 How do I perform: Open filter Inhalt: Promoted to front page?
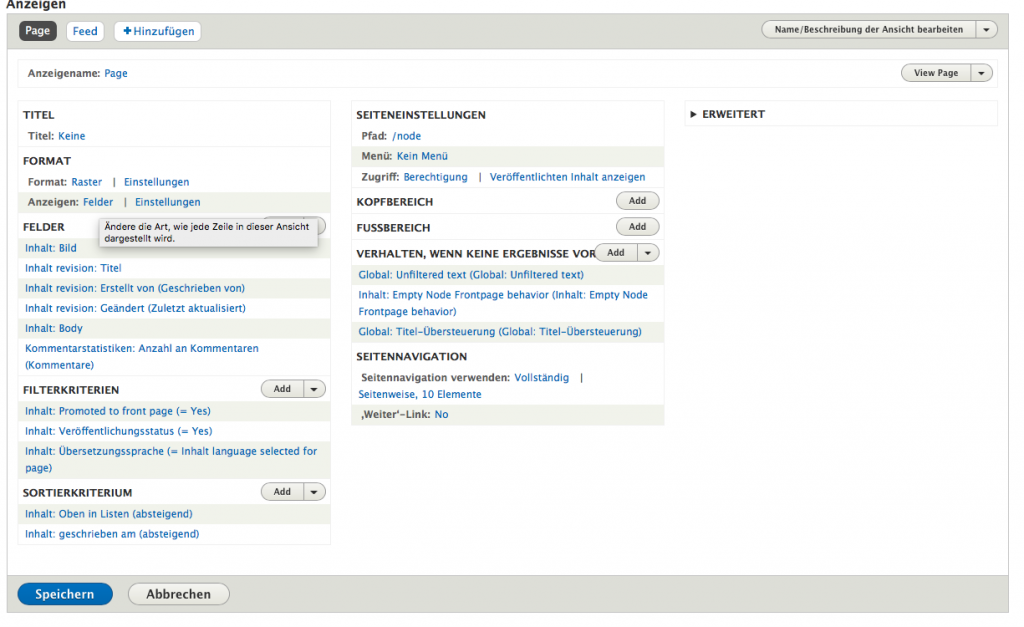[x=117, y=411]
